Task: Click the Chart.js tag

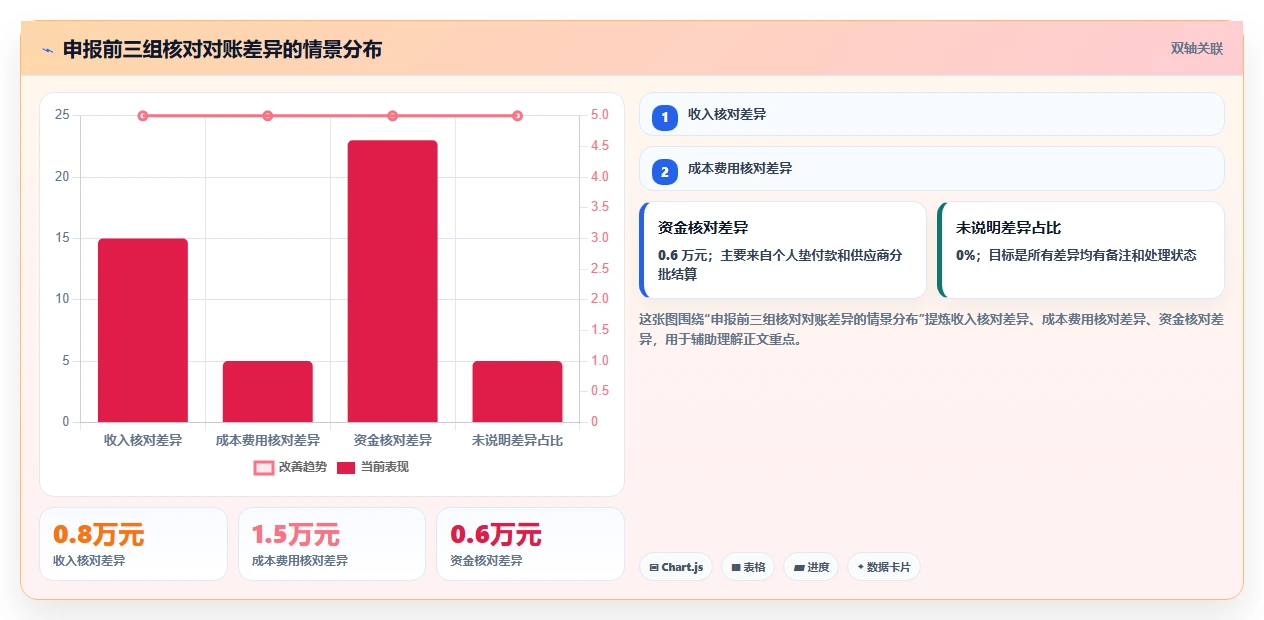Action: tap(676, 567)
